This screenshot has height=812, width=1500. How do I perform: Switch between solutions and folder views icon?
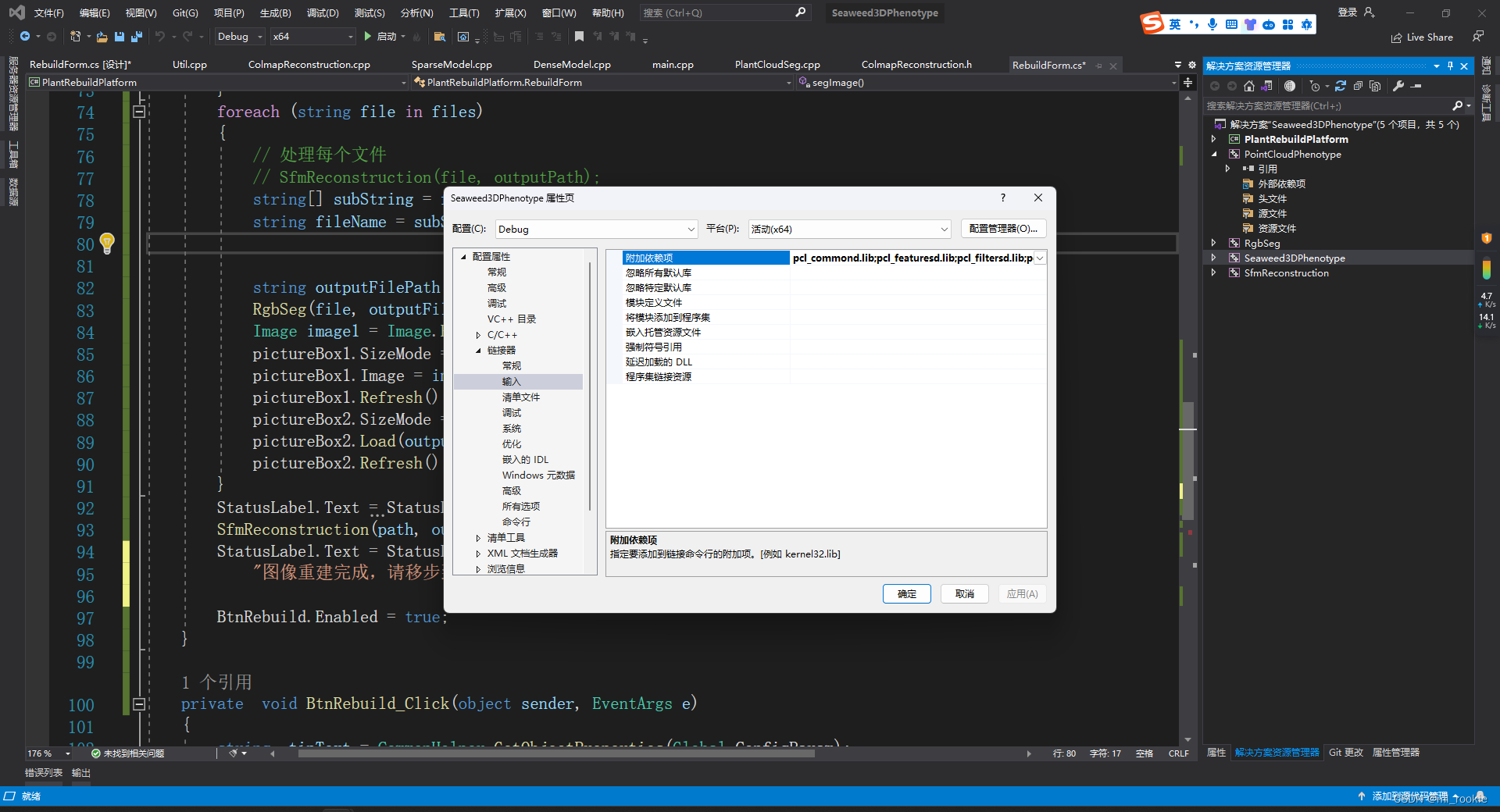[1267, 86]
